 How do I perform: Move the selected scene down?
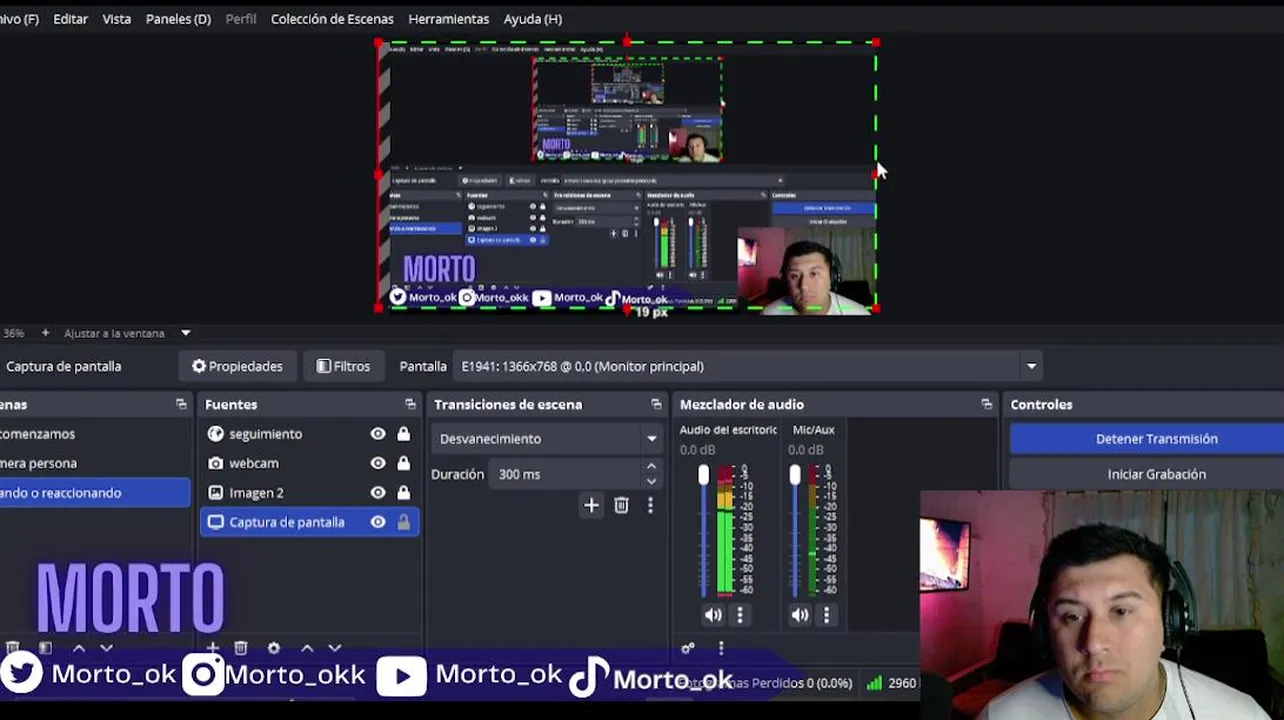[107, 648]
